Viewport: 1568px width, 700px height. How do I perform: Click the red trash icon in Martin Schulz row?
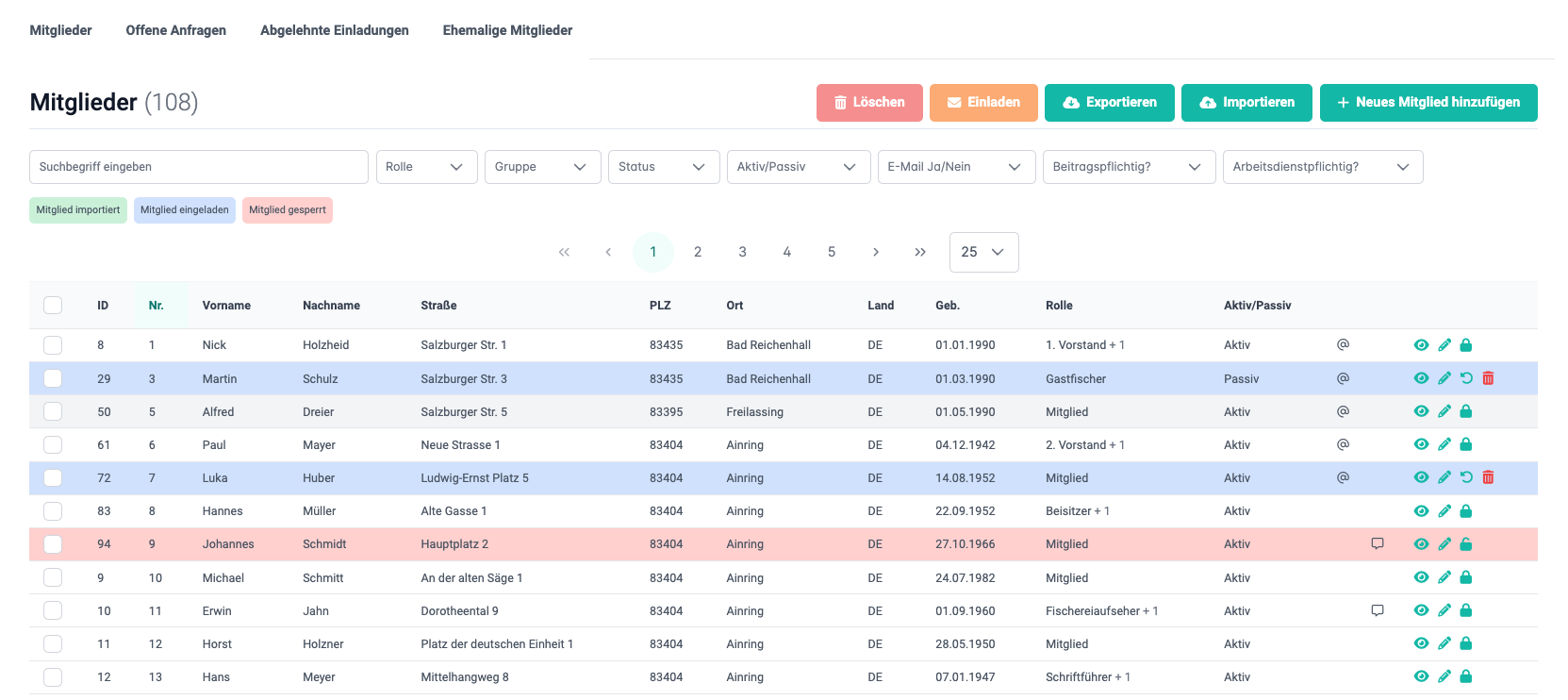pos(1488,378)
